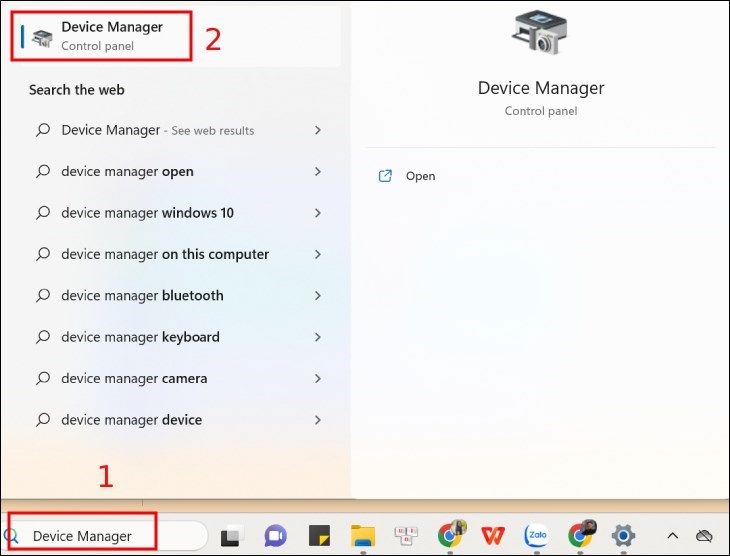
Task: Select 'device manager device' suggestion
Action: [179, 420]
